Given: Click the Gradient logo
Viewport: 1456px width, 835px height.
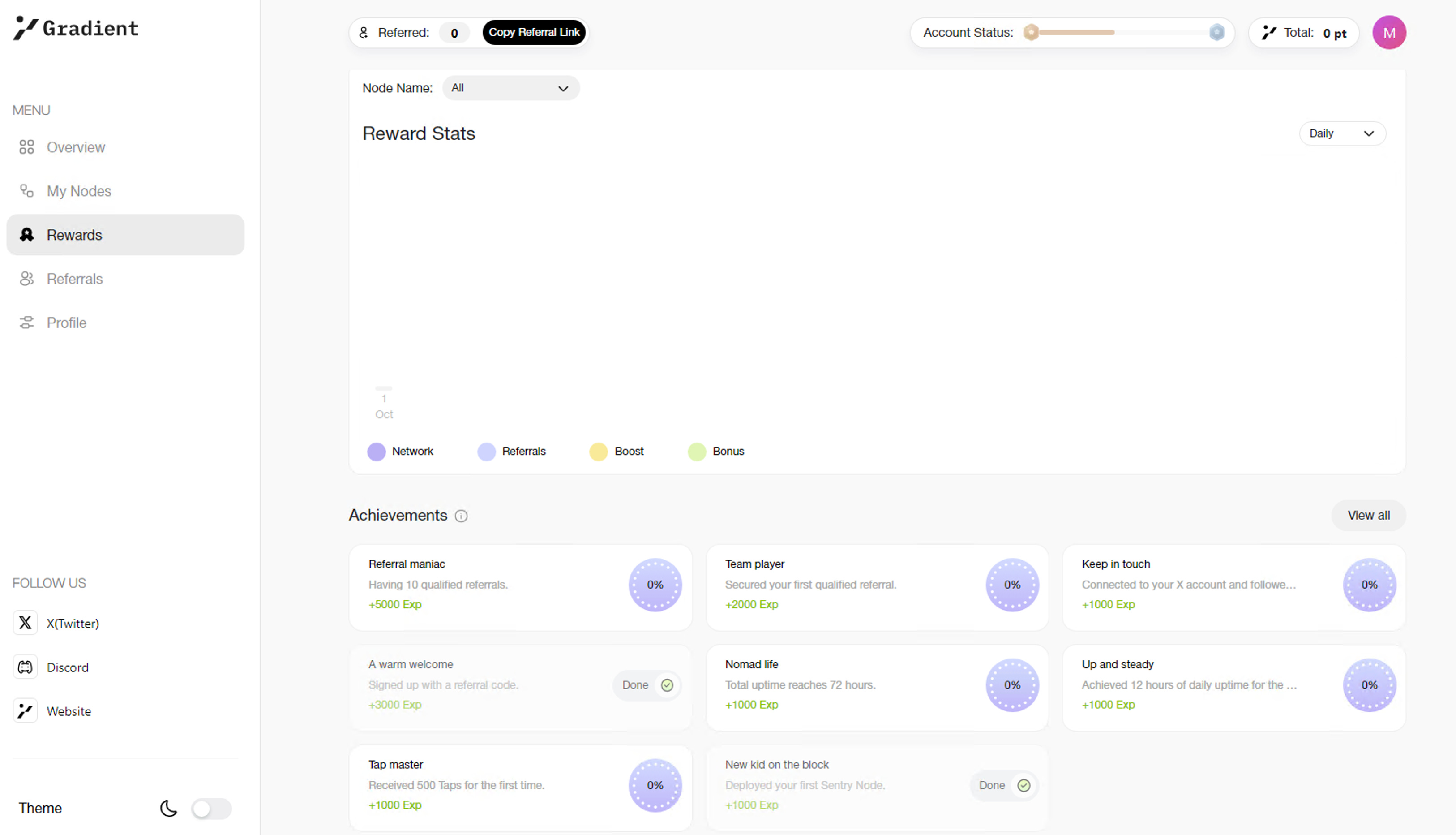Looking at the screenshot, I should click(76, 28).
